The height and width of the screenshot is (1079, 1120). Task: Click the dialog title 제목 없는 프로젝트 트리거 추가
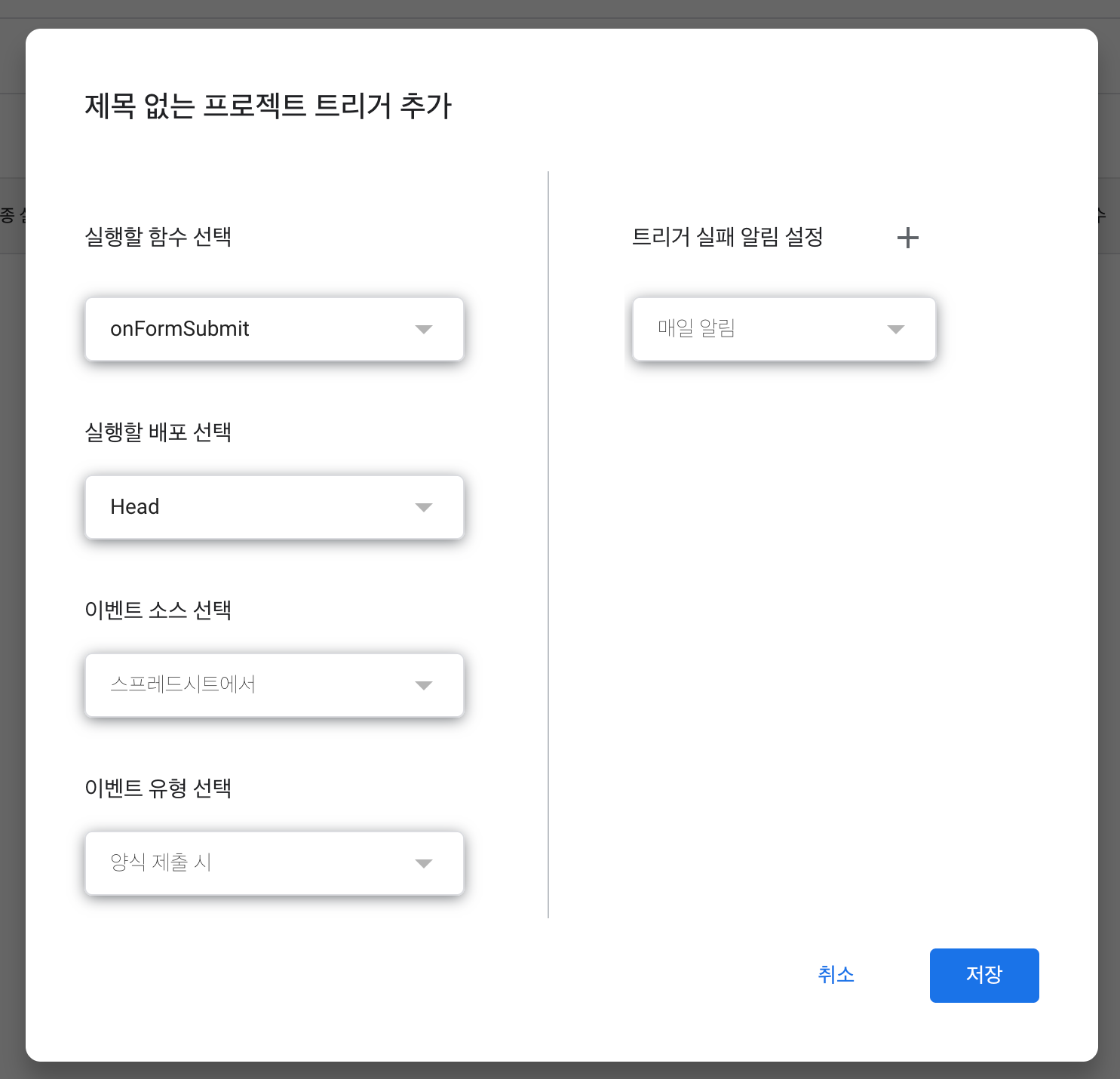(268, 106)
